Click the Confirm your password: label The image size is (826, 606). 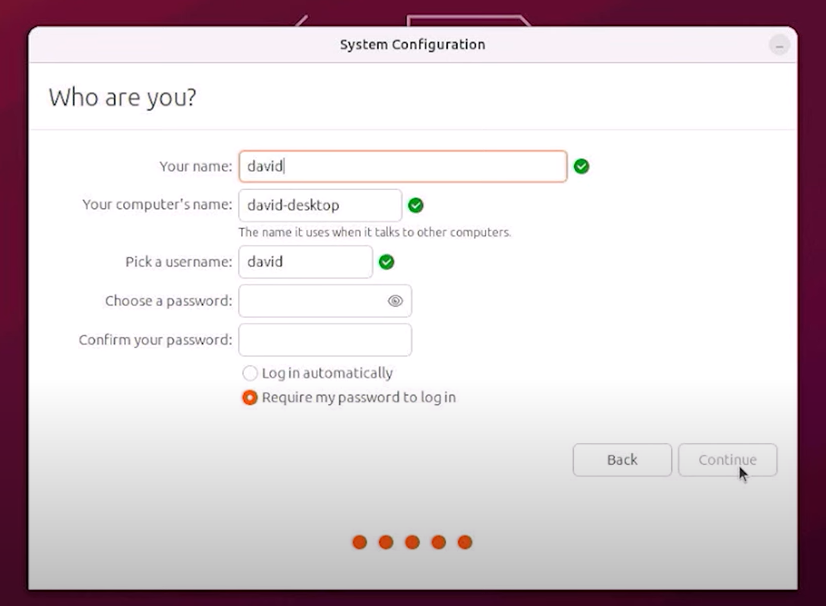pyautogui.click(x=155, y=340)
